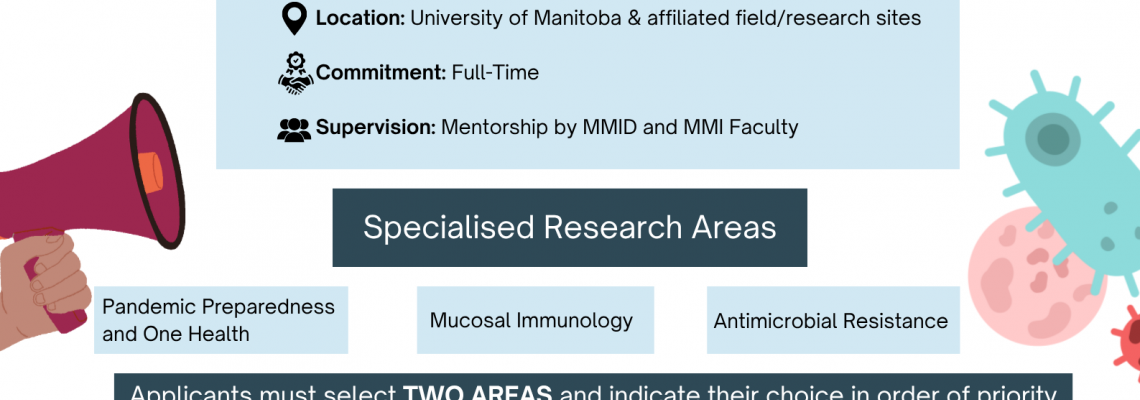
Task: Click the Supervision people group icon
Action: click(294, 129)
